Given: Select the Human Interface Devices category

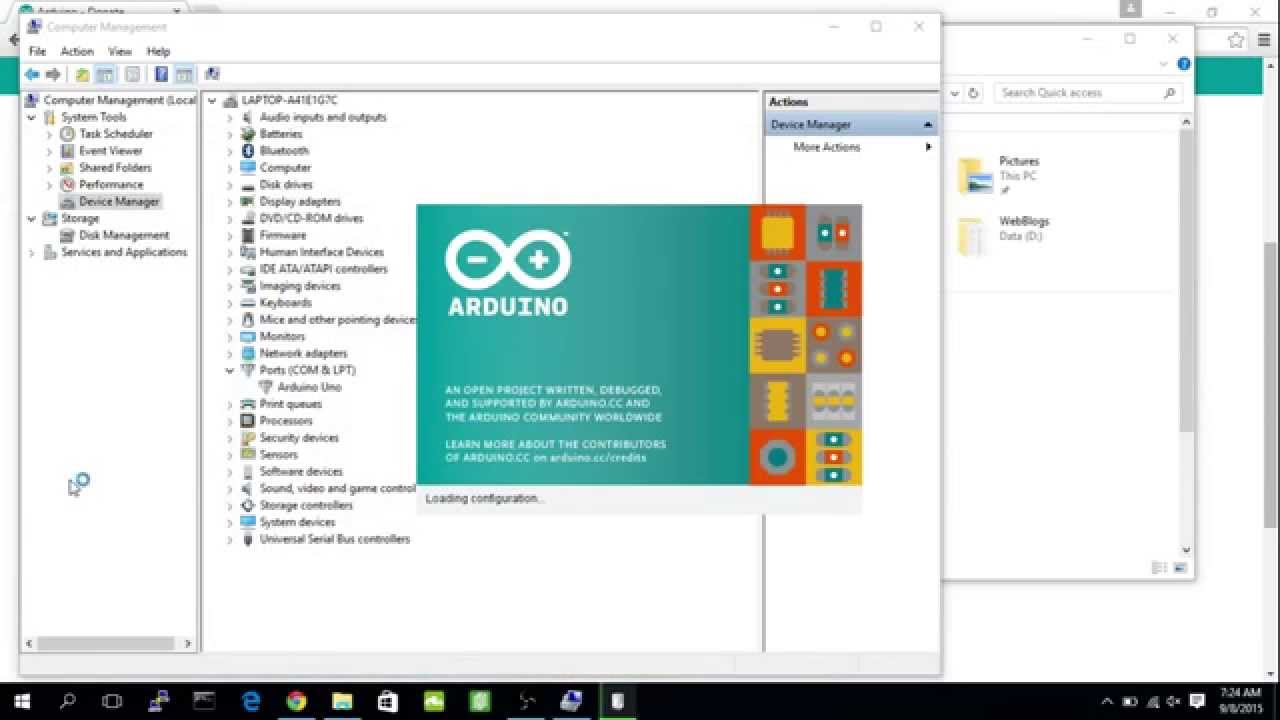Looking at the screenshot, I should (x=321, y=252).
